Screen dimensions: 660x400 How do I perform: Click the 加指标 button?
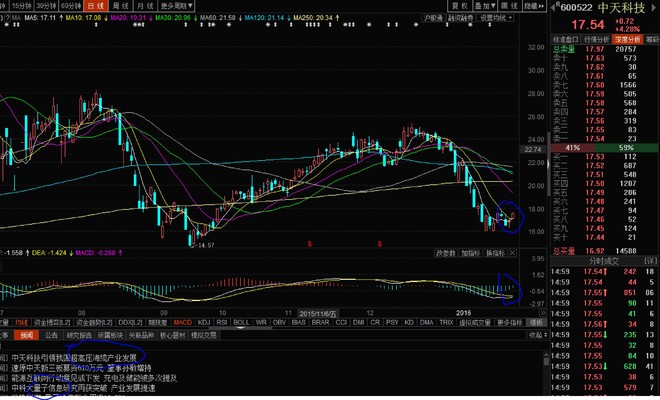(x=470, y=253)
